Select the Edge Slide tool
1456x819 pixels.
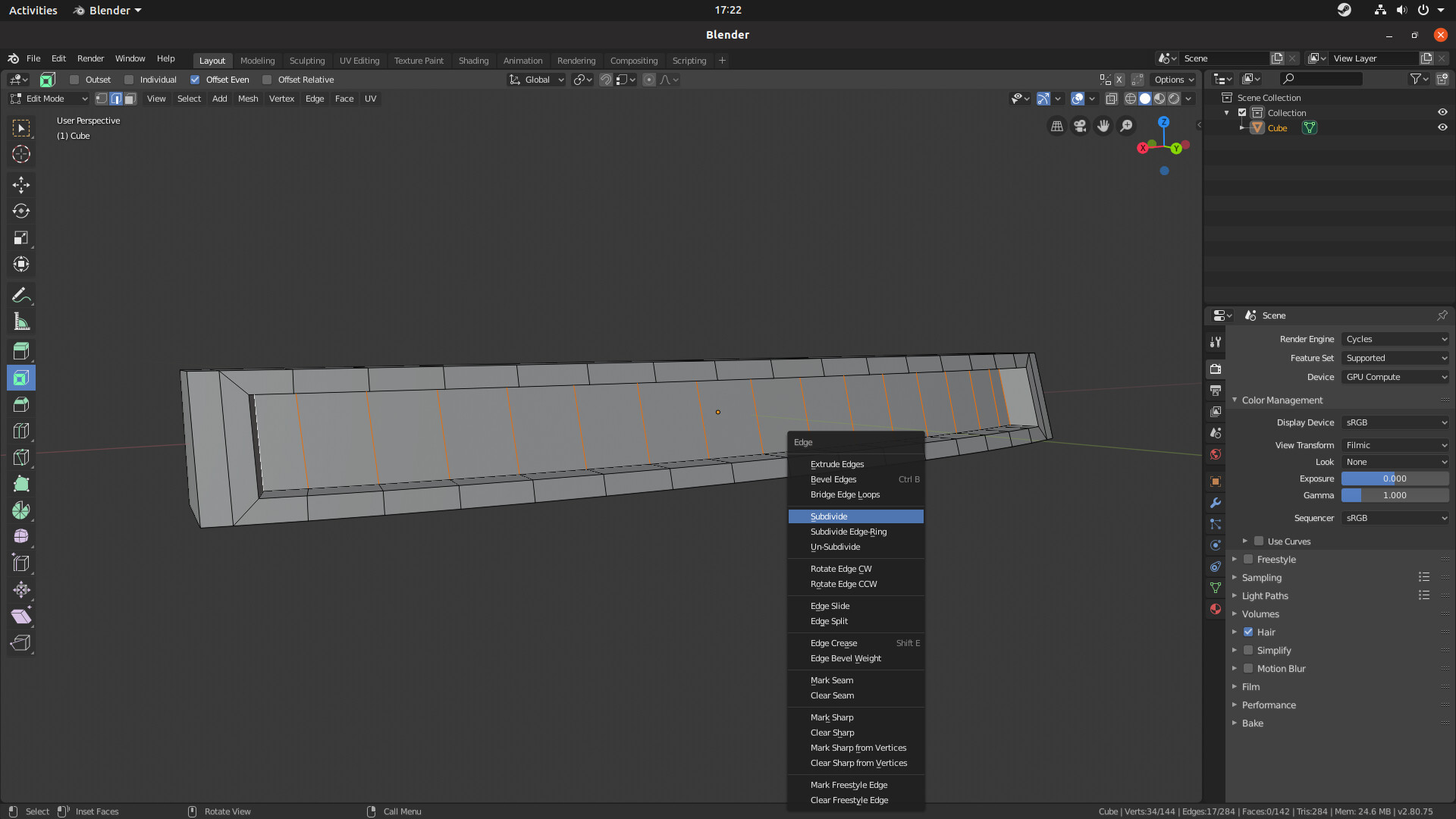click(21, 563)
